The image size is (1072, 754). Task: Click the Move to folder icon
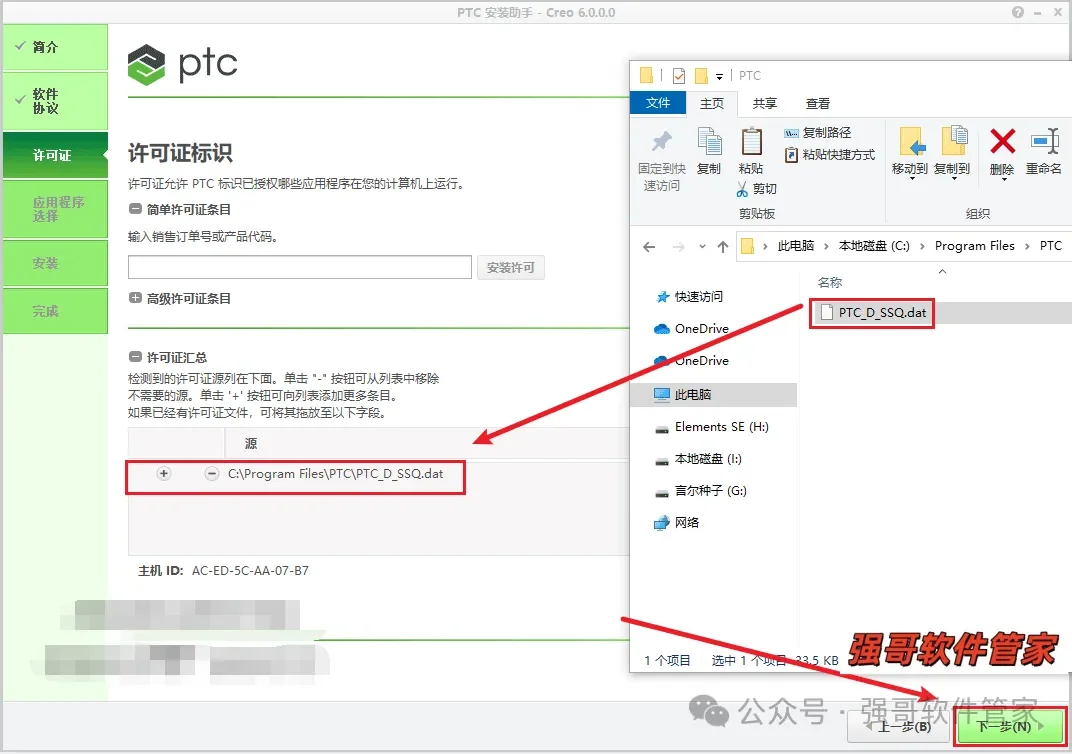911,142
